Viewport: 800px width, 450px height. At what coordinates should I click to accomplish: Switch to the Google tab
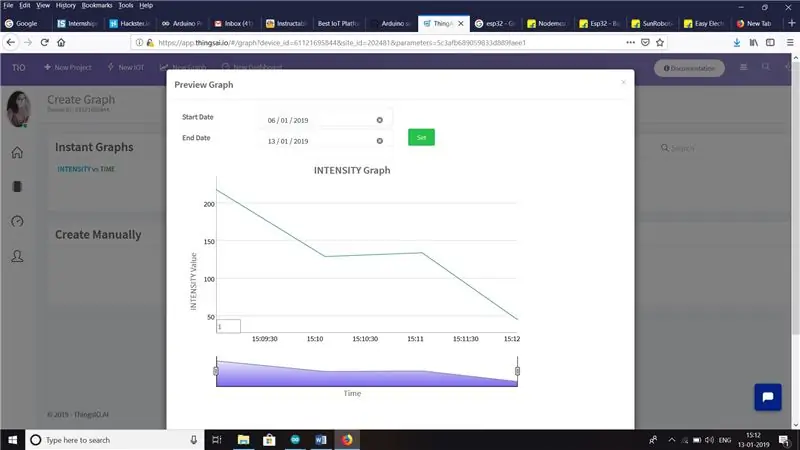point(26,23)
